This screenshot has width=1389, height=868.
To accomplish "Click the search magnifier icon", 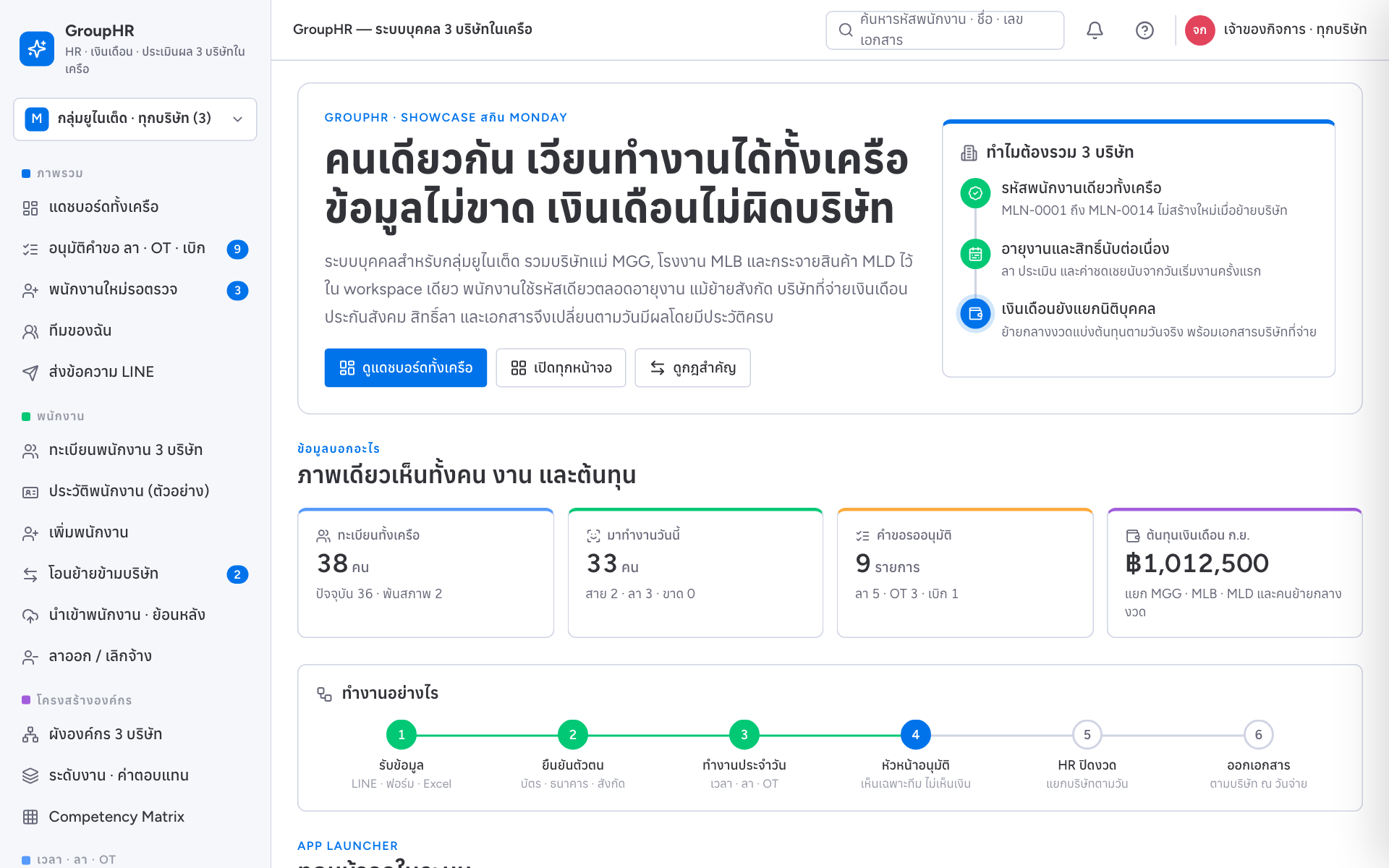I will (845, 30).
